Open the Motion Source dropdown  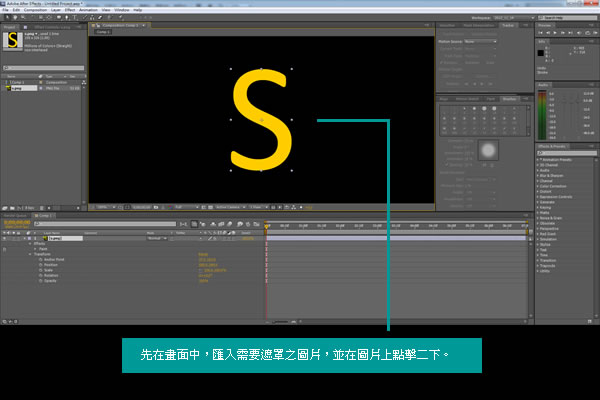pos(480,41)
